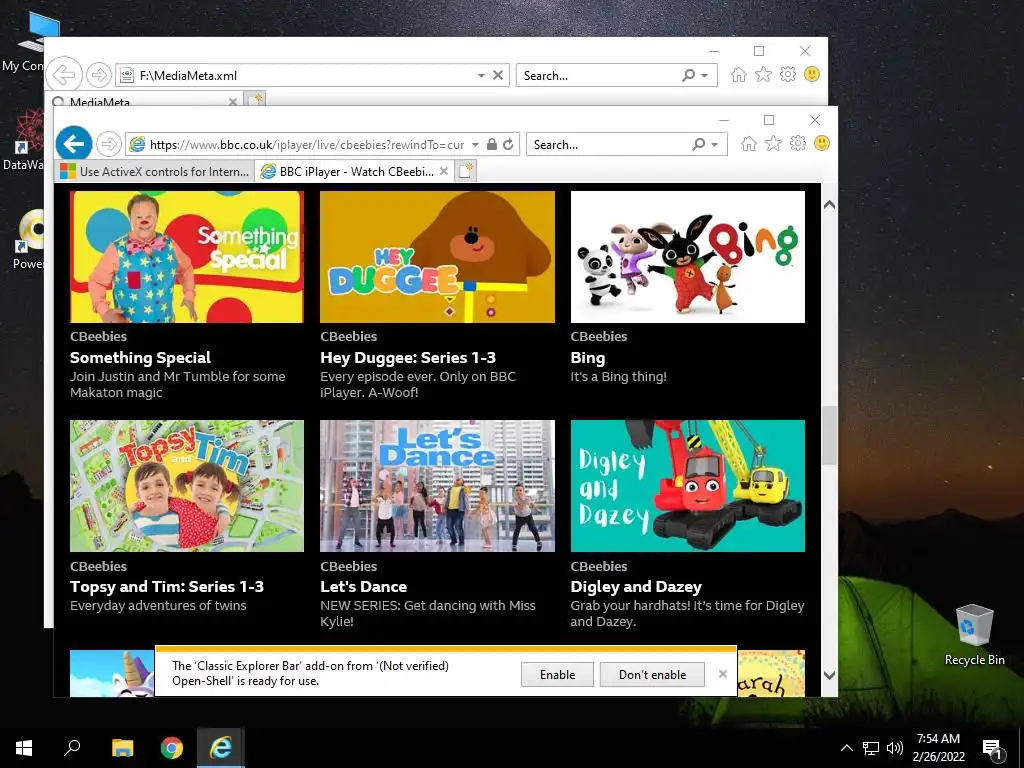
Task: Click 'Topsy and Tim: Series 1-3' title
Action: click(167, 586)
